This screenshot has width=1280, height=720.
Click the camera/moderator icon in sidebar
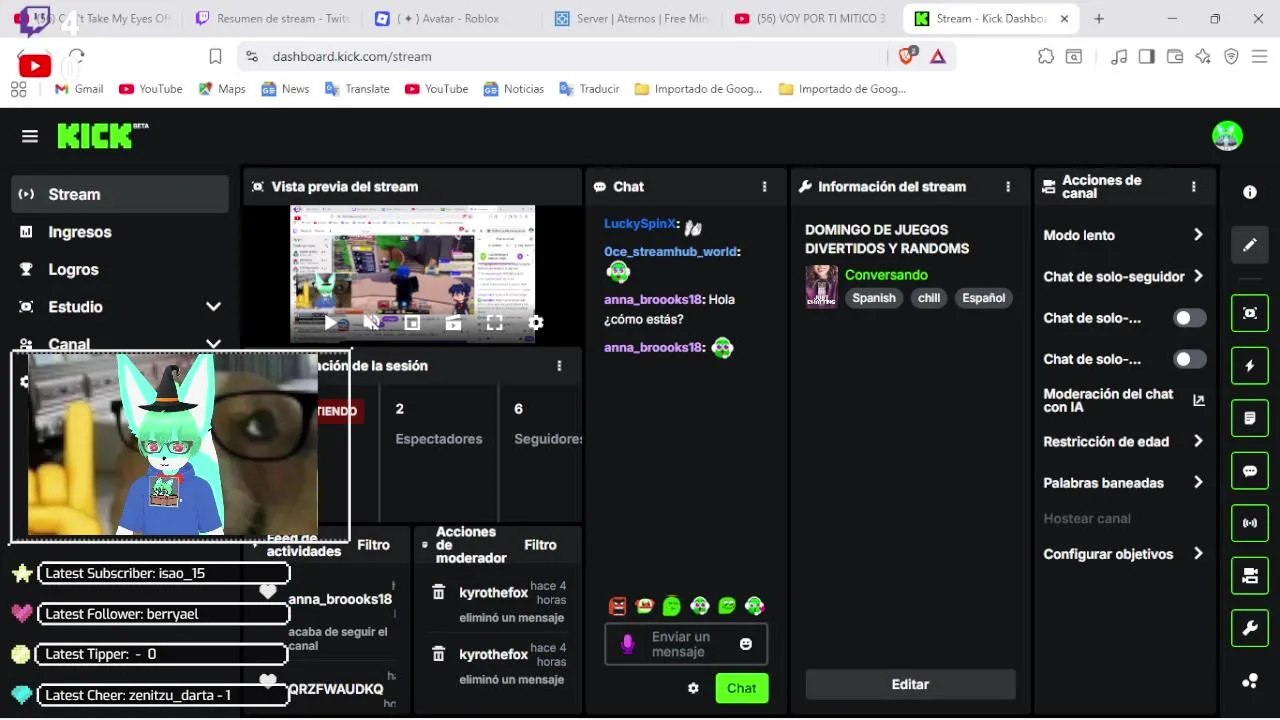click(1250, 575)
